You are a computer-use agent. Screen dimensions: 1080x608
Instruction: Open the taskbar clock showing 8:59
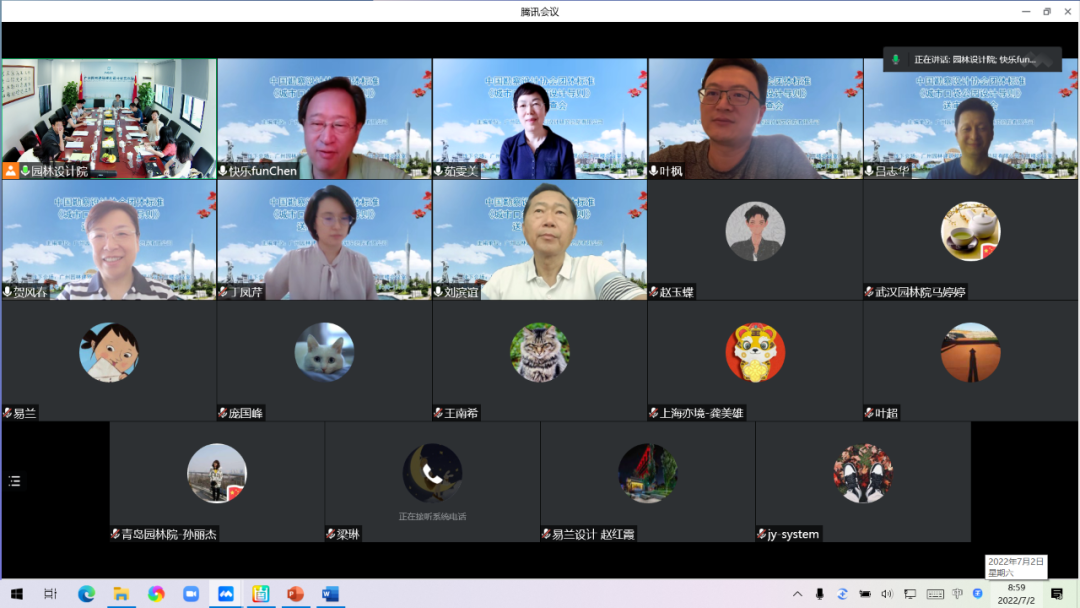1017,594
